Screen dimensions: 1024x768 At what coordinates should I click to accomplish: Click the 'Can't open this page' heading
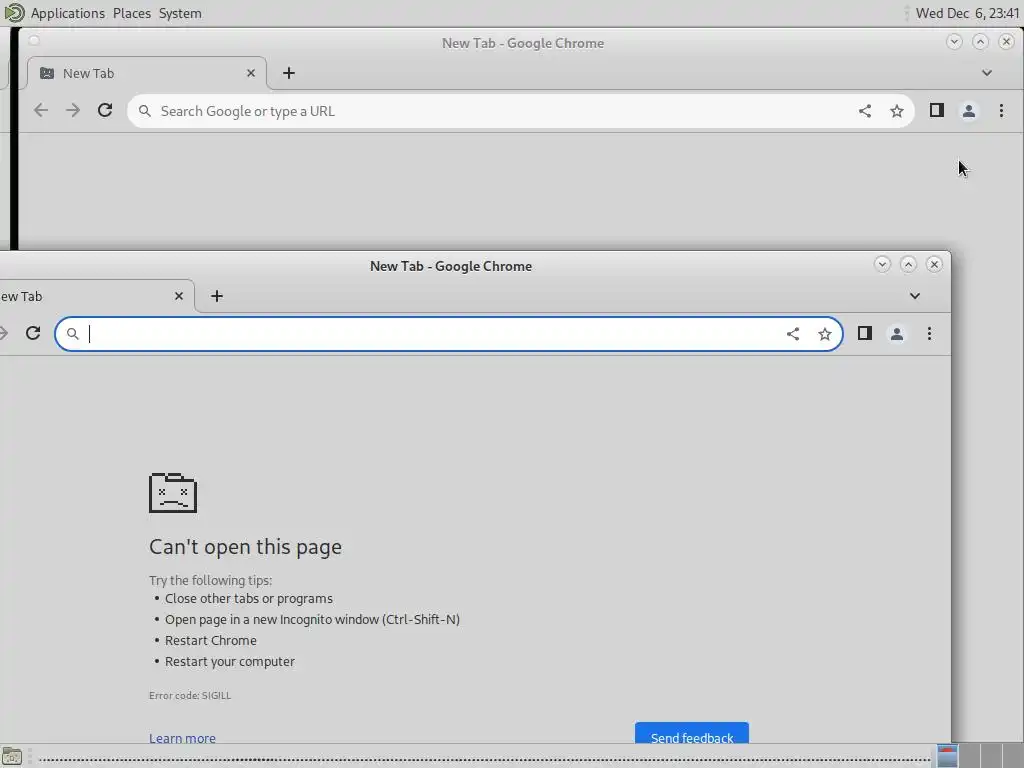click(x=246, y=547)
